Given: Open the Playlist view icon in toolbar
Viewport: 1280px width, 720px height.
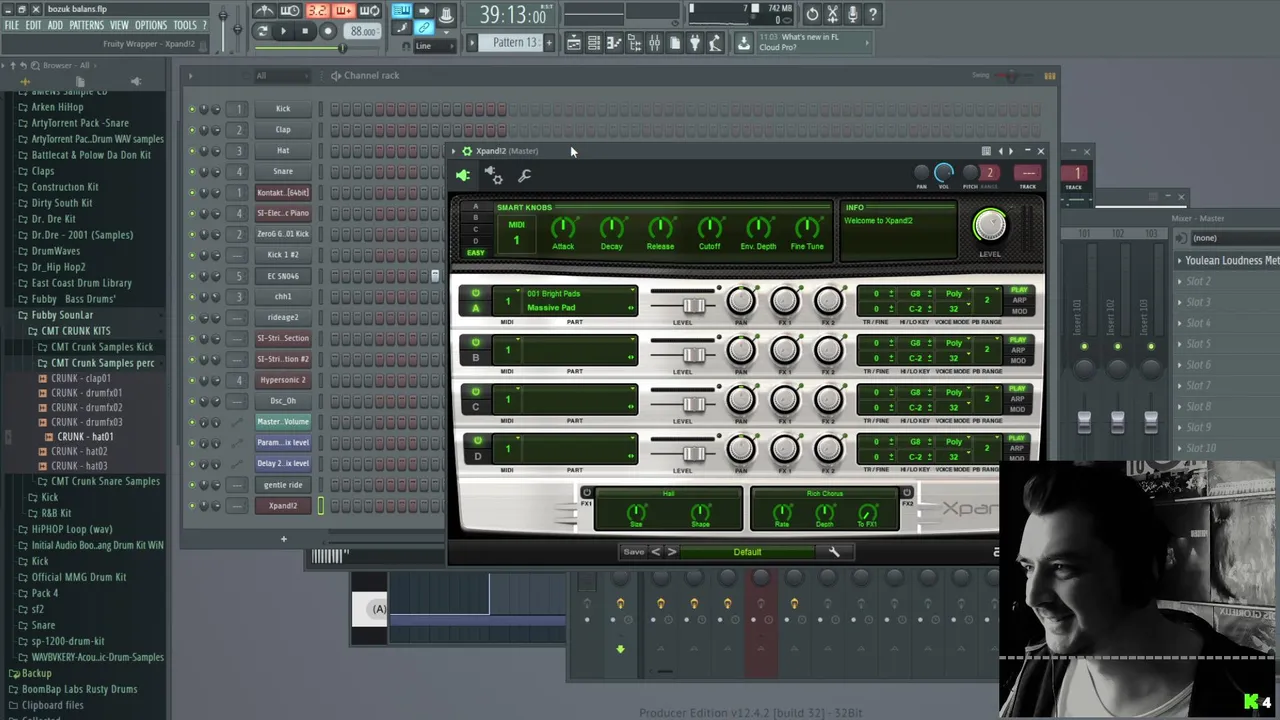Looking at the screenshot, I should [x=573, y=43].
